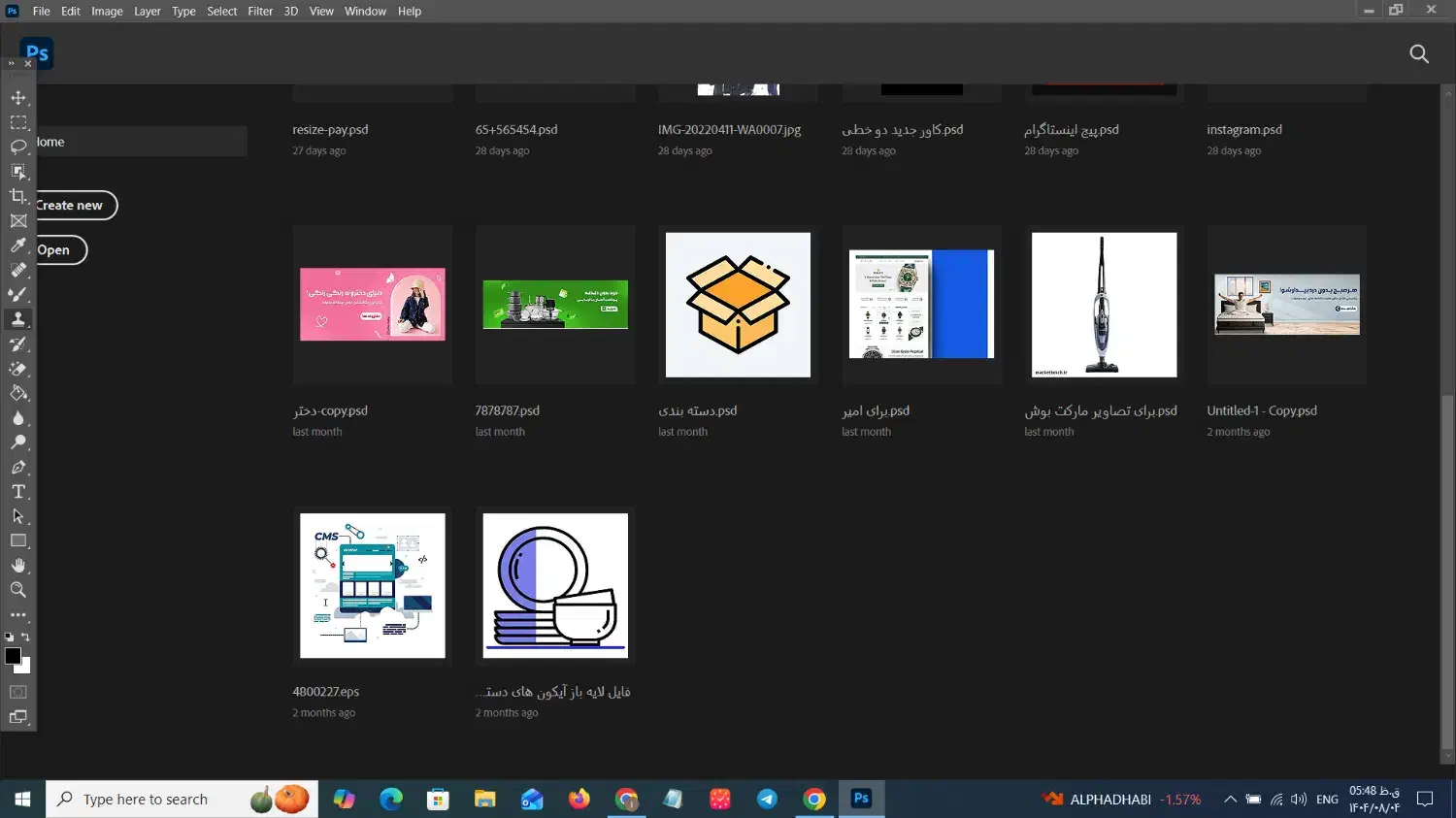Viewport: 1456px width, 818px height.
Task: Toggle Quick Mask mode
Action: (x=18, y=692)
